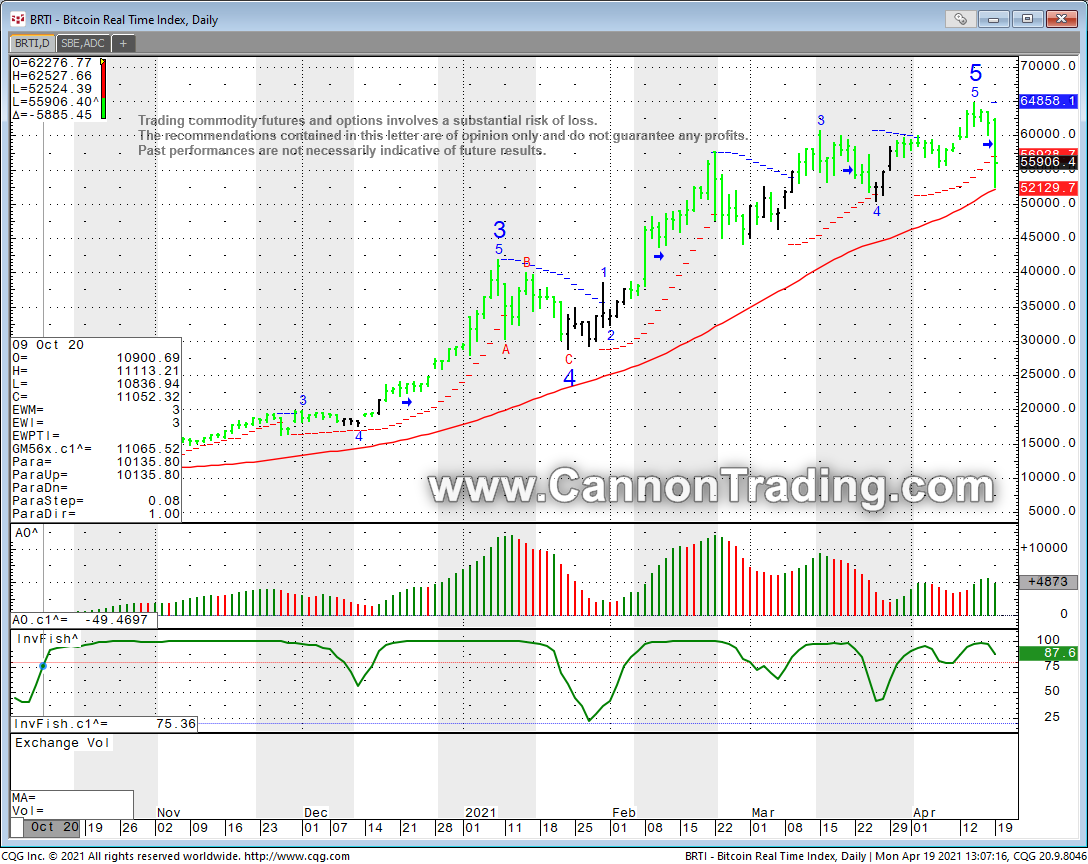Click the green 87.6 InvFish value tag
Viewport: 1088px width, 864px height.
[1048, 652]
